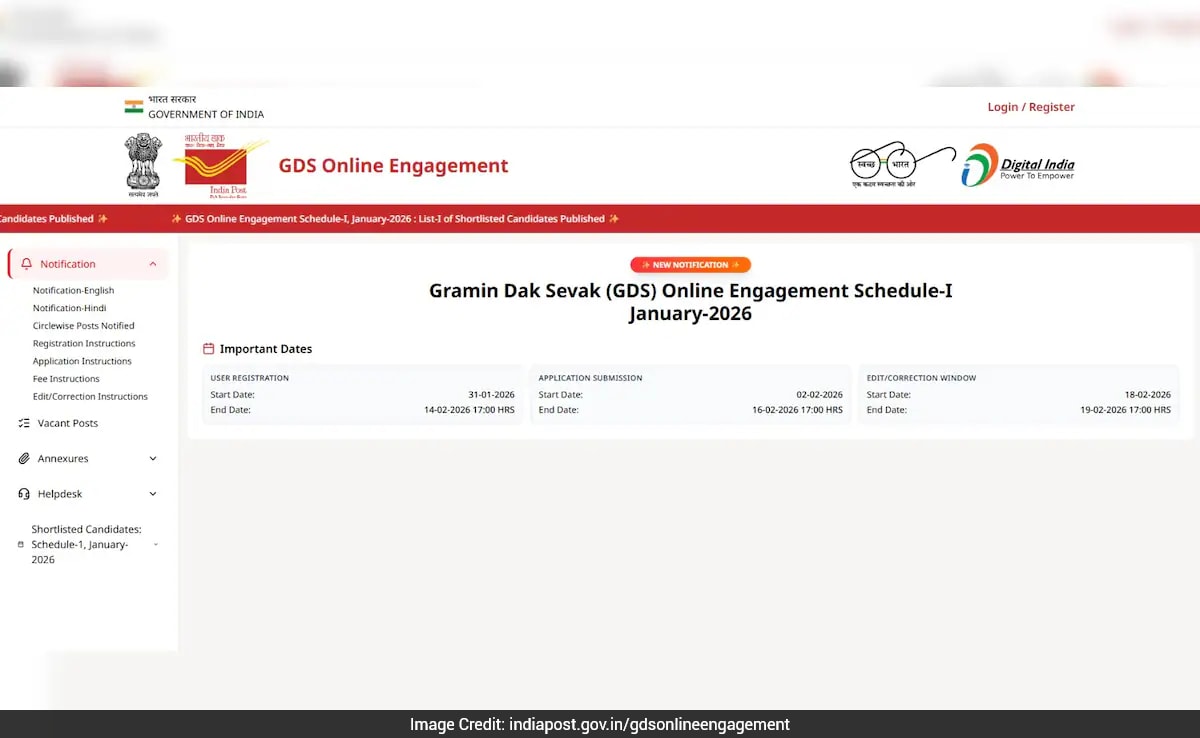
Task: Click the Notification bell icon
Action: (x=25, y=263)
